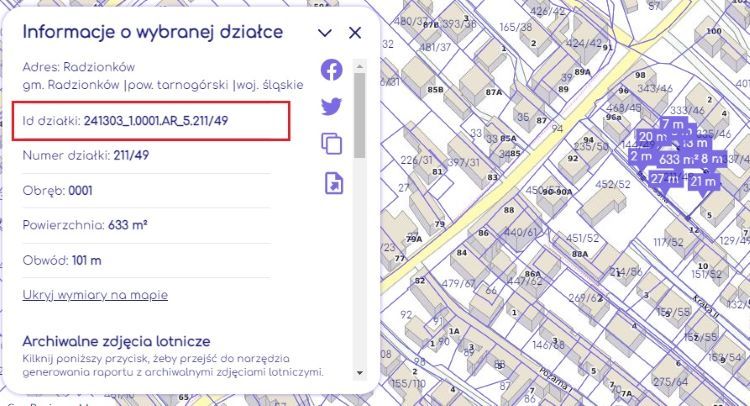Viewport: 750px width, 406px height.
Task: Click parcel label 451/52 on map
Action: [583, 238]
